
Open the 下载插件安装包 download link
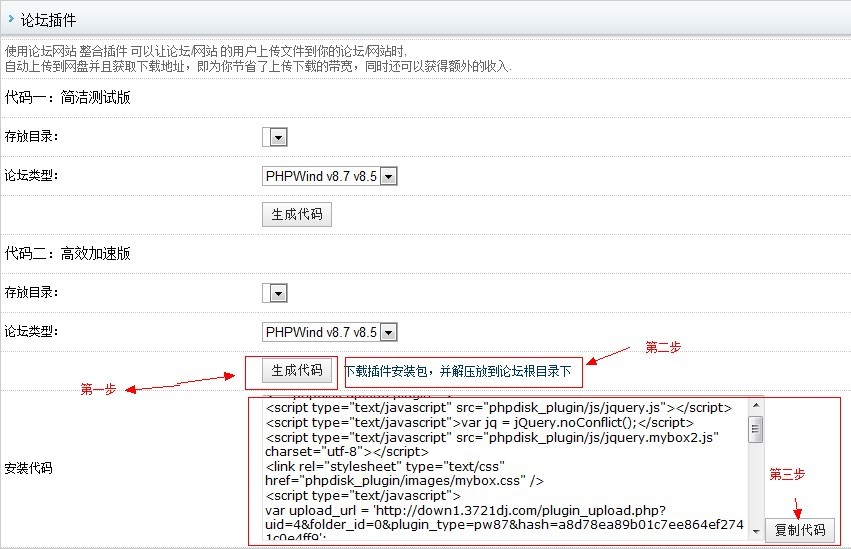[458, 372]
